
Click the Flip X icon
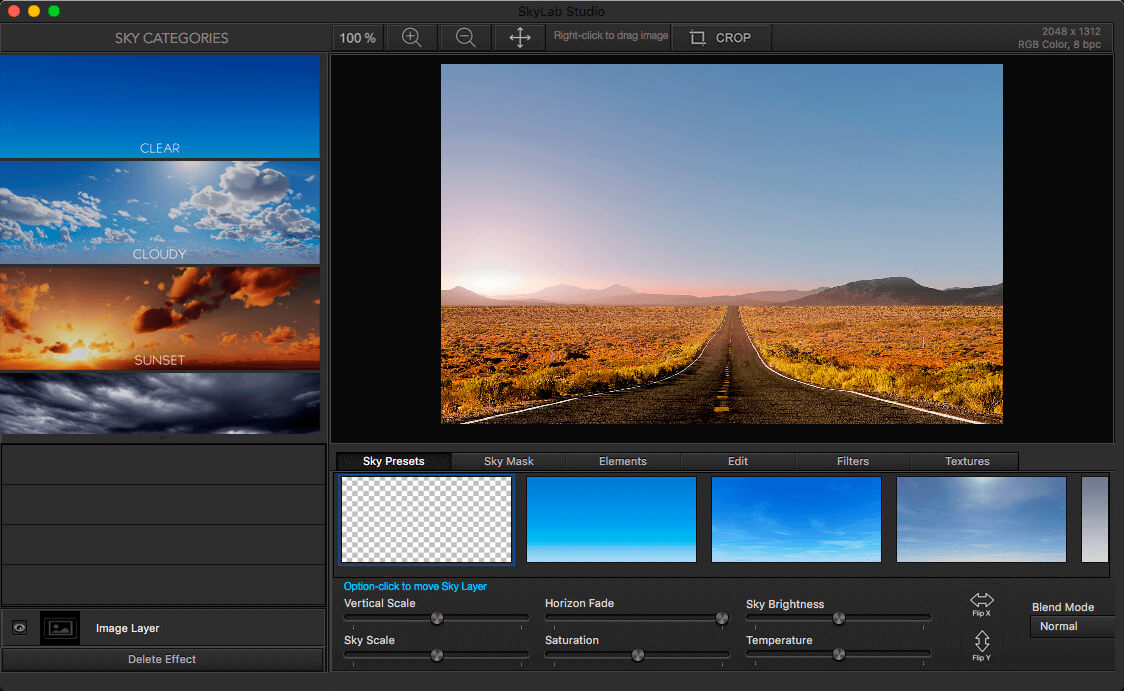click(981, 604)
